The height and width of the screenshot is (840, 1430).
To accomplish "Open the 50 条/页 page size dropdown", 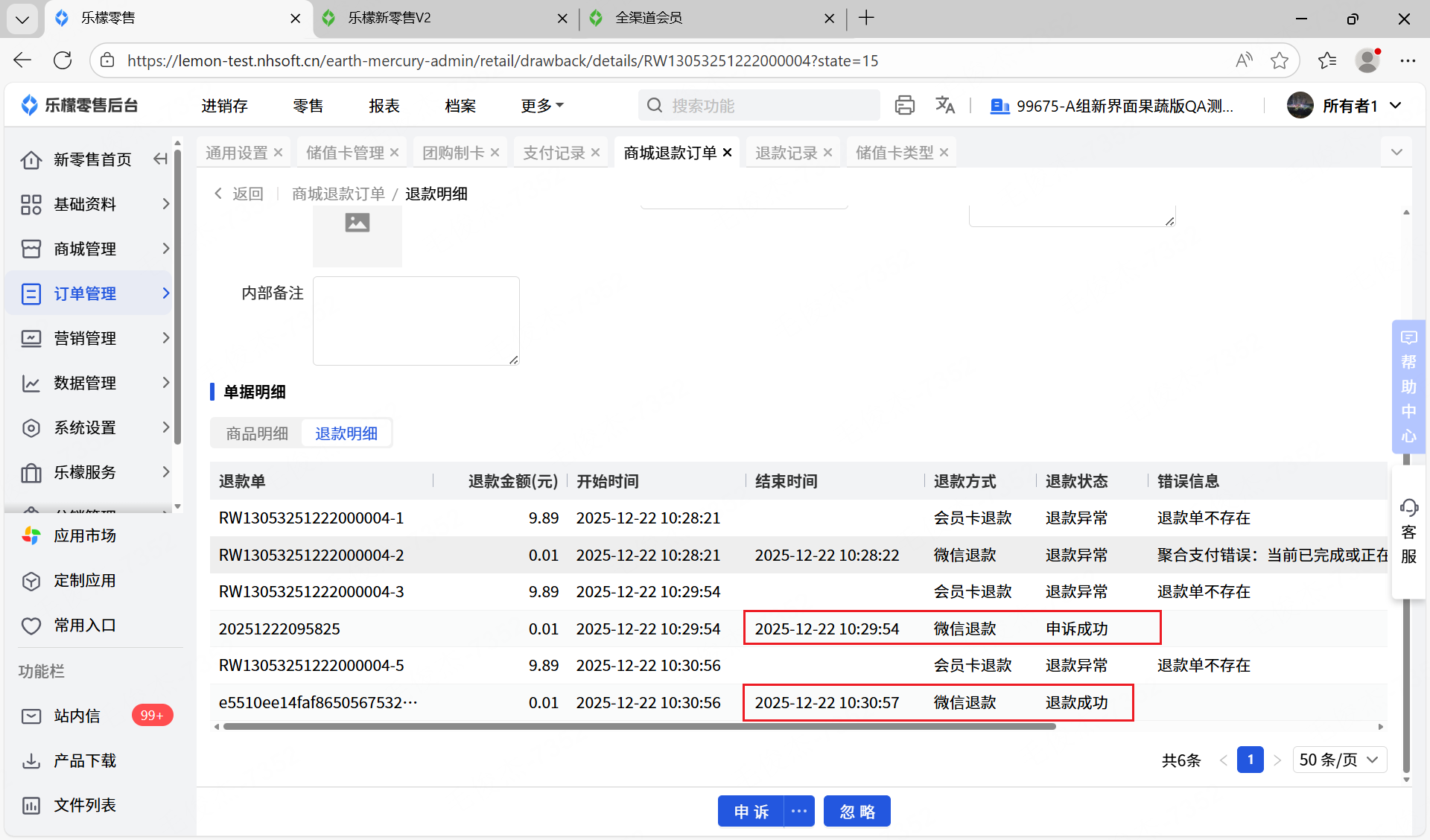I will pyautogui.click(x=1338, y=760).
